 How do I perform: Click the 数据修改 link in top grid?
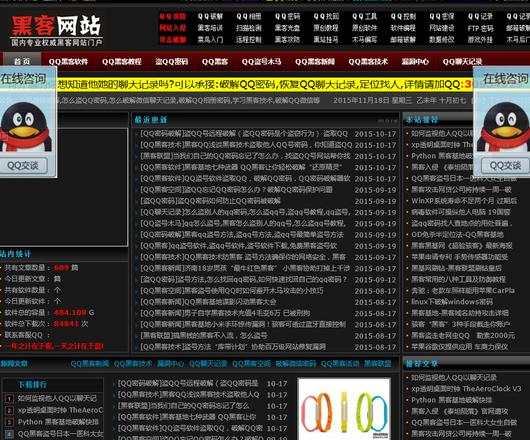pyautogui.click(x=441, y=40)
